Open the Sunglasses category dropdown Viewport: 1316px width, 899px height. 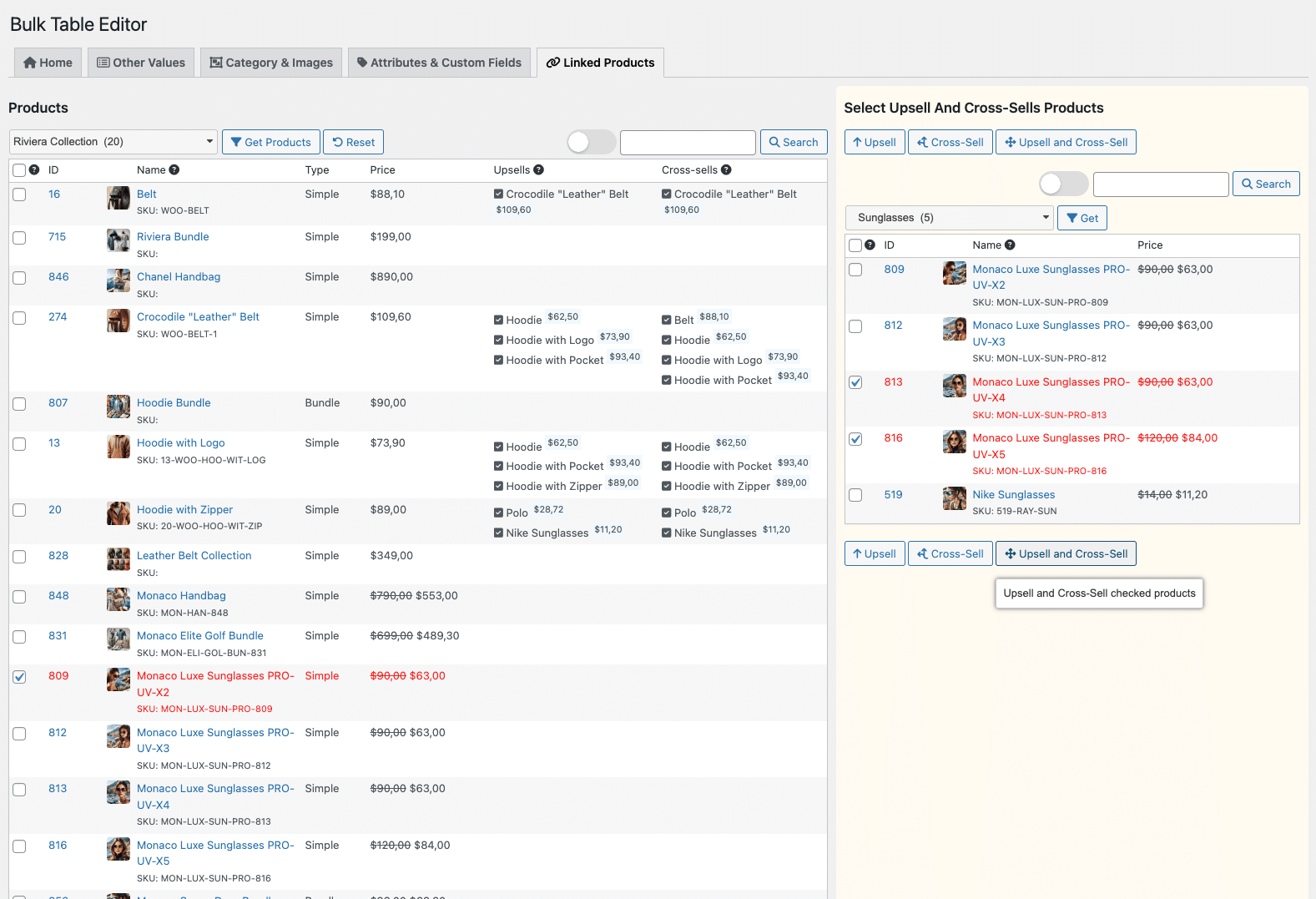coord(950,218)
